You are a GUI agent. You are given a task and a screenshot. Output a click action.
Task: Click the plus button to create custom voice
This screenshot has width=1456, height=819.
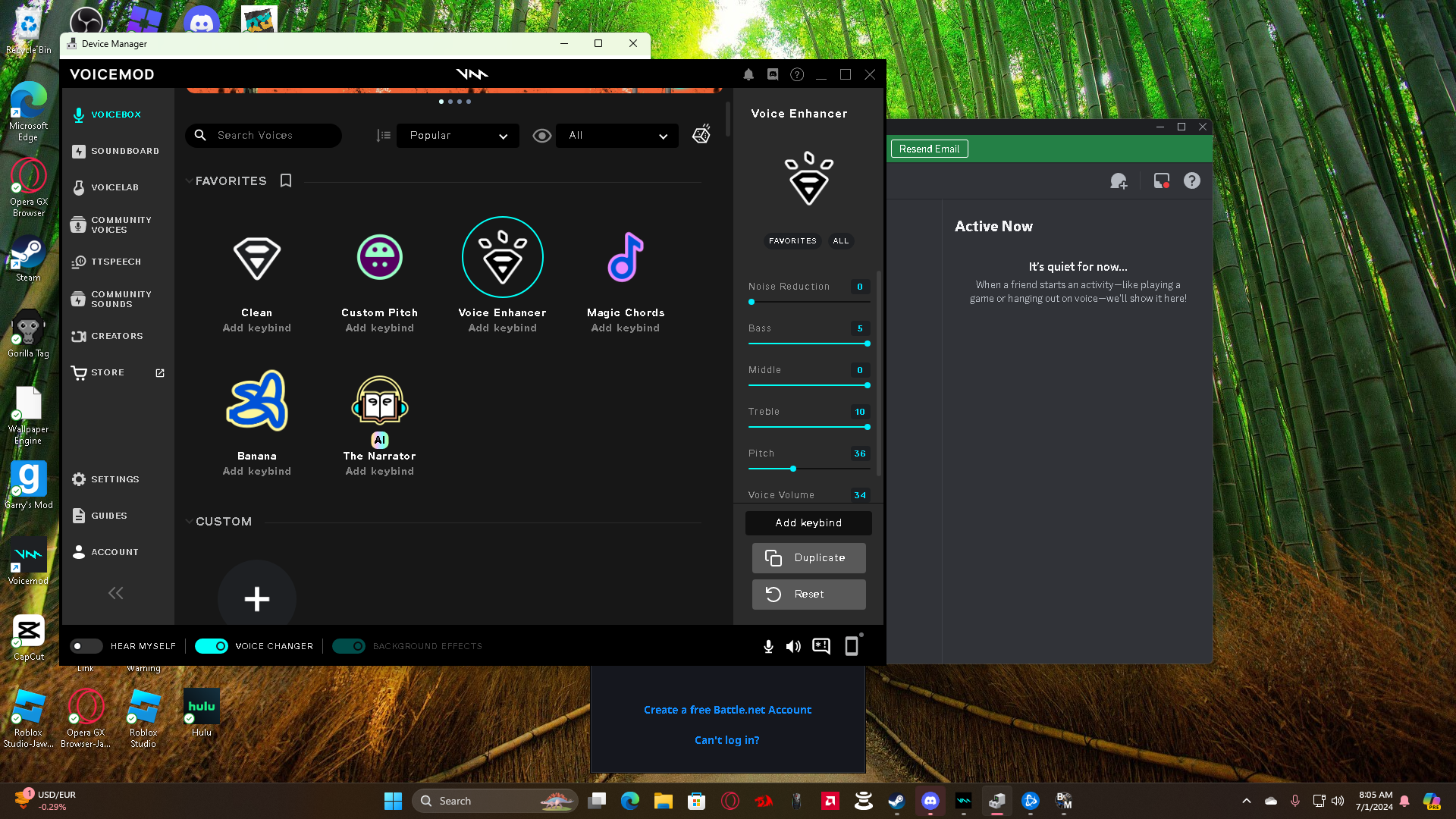coord(257,599)
